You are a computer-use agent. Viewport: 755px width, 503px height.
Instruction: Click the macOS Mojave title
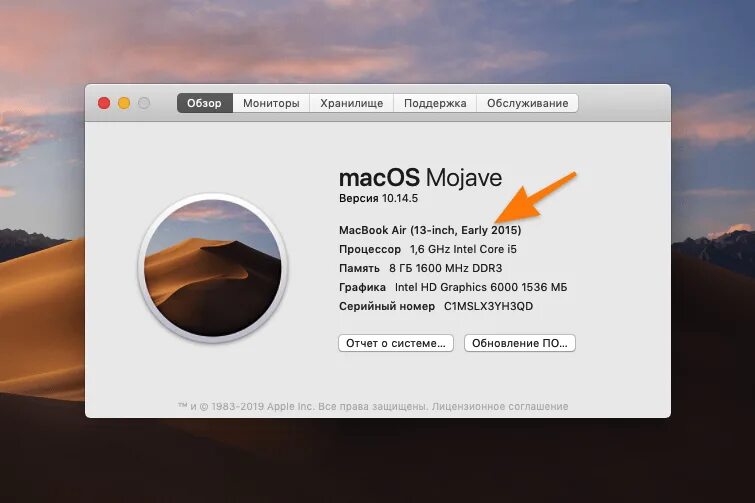[x=420, y=178]
